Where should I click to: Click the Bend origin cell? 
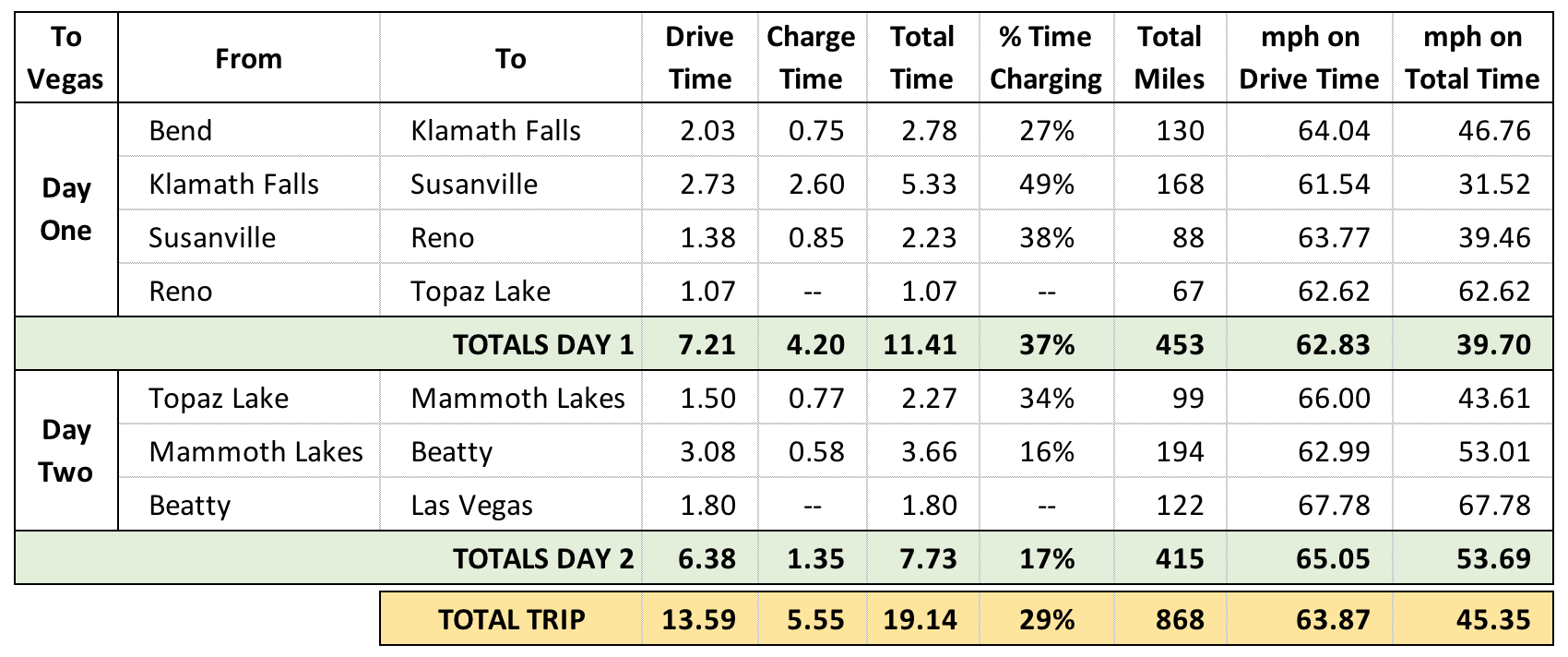coord(249,130)
